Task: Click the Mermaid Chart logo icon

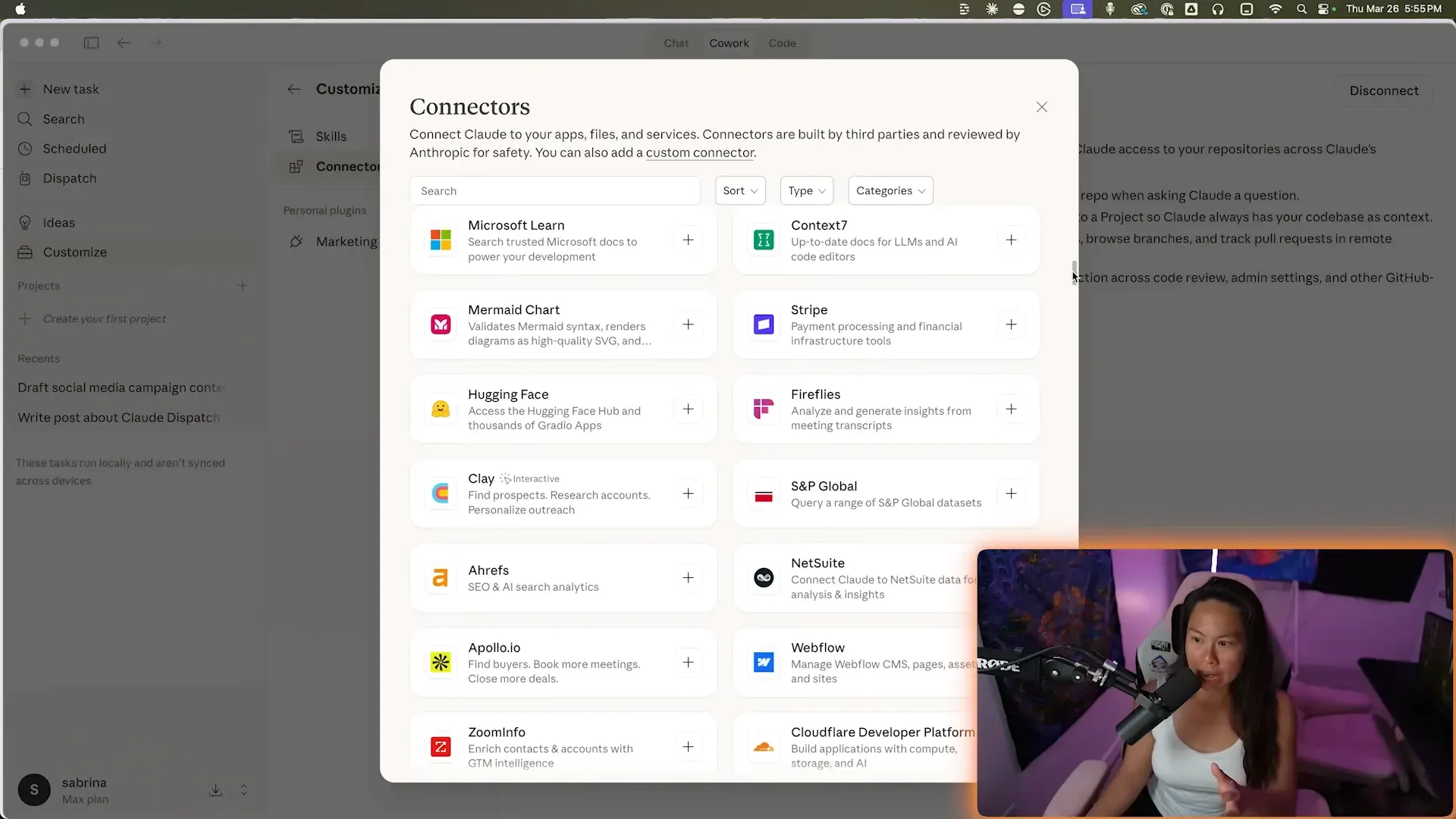Action: coord(441,325)
